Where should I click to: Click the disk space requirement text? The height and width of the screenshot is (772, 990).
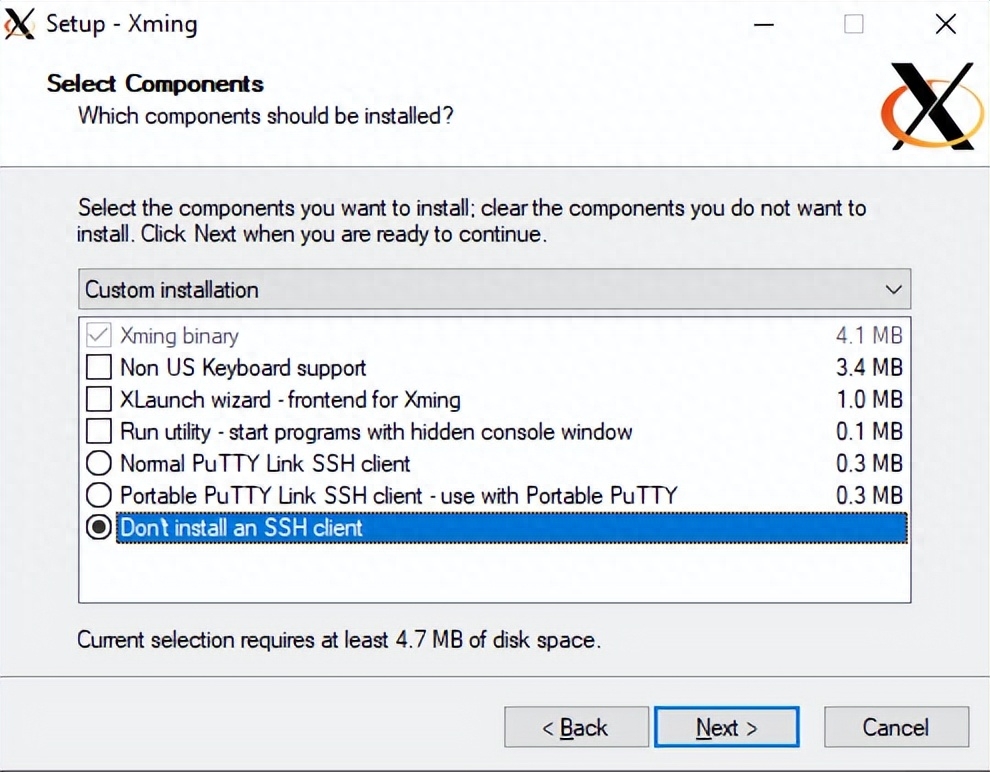339,640
